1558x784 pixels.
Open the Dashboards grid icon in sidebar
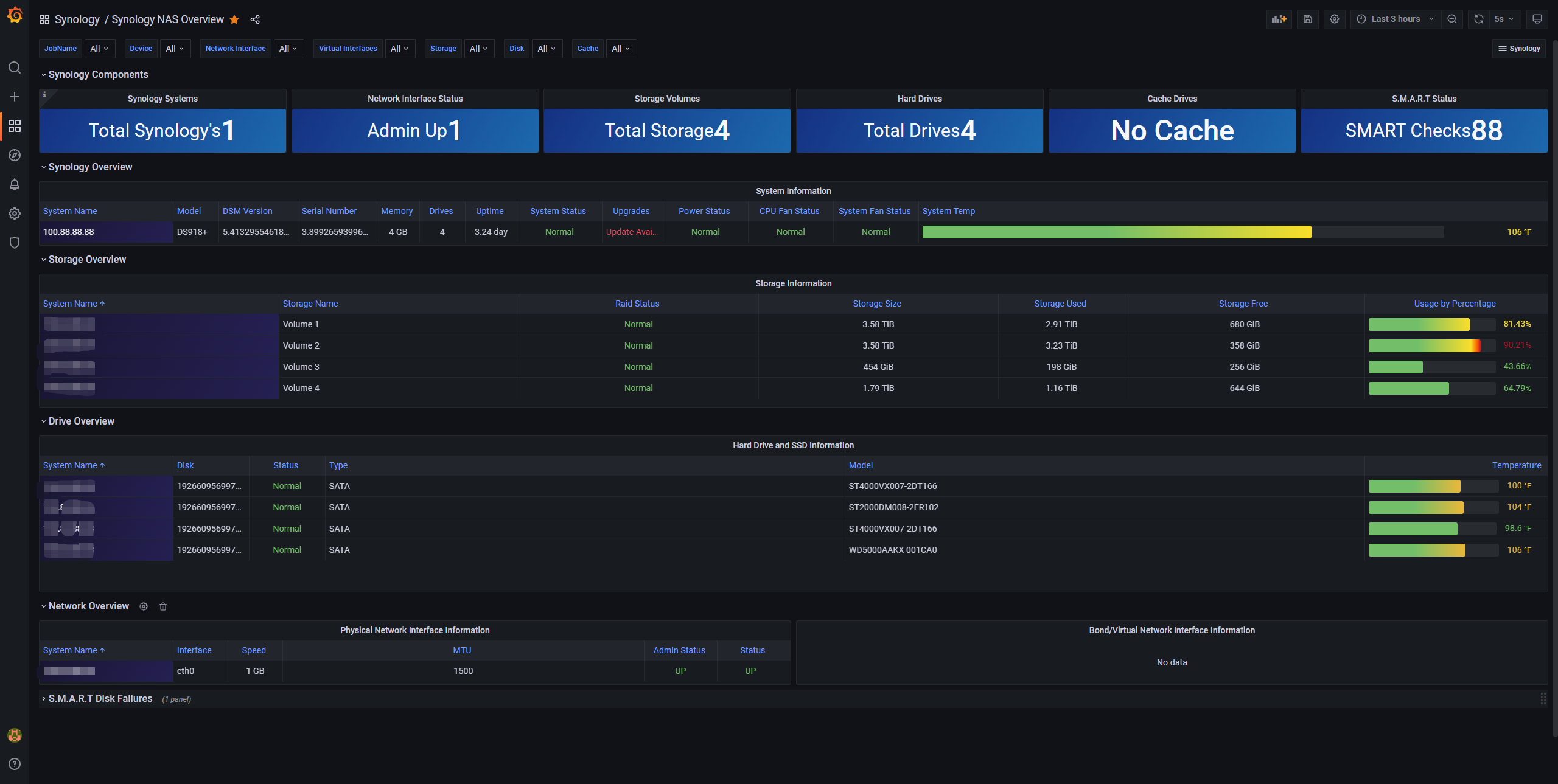(x=15, y=126)
